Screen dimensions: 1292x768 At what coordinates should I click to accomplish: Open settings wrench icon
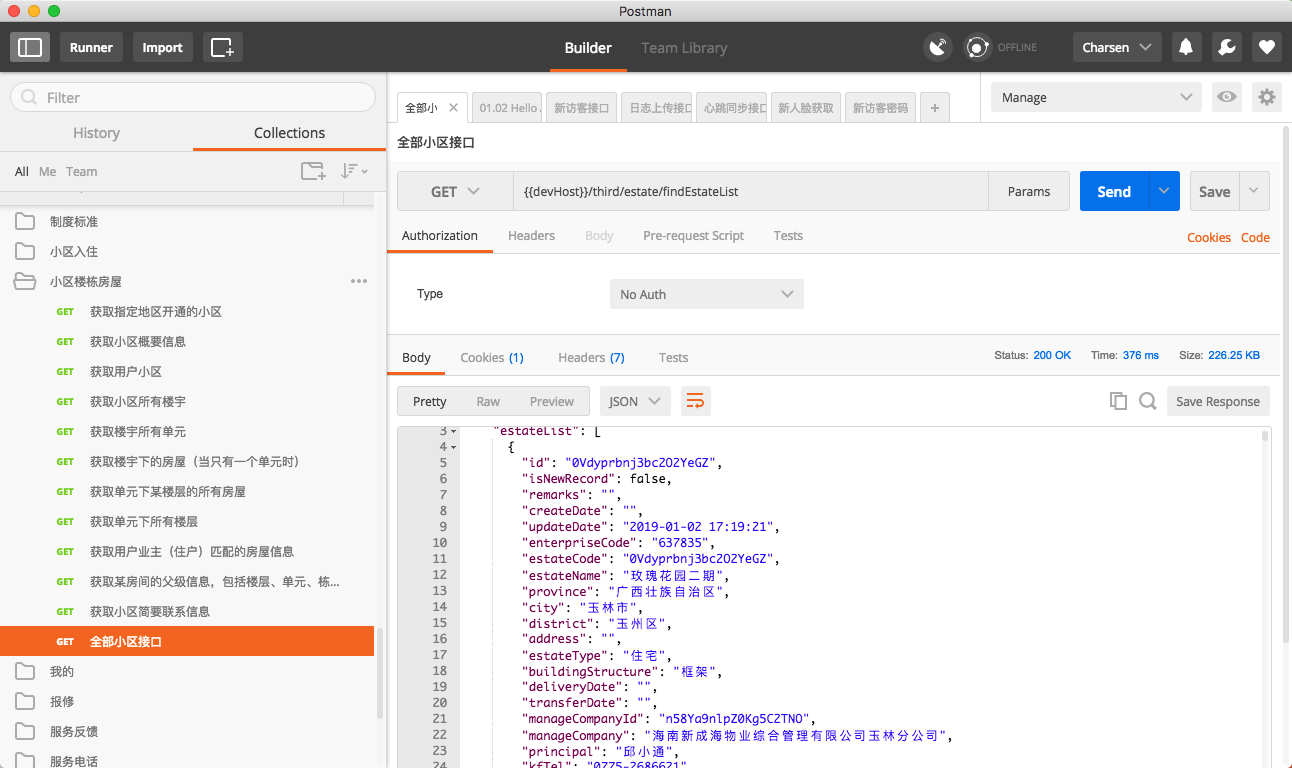tap(1226, 47)
